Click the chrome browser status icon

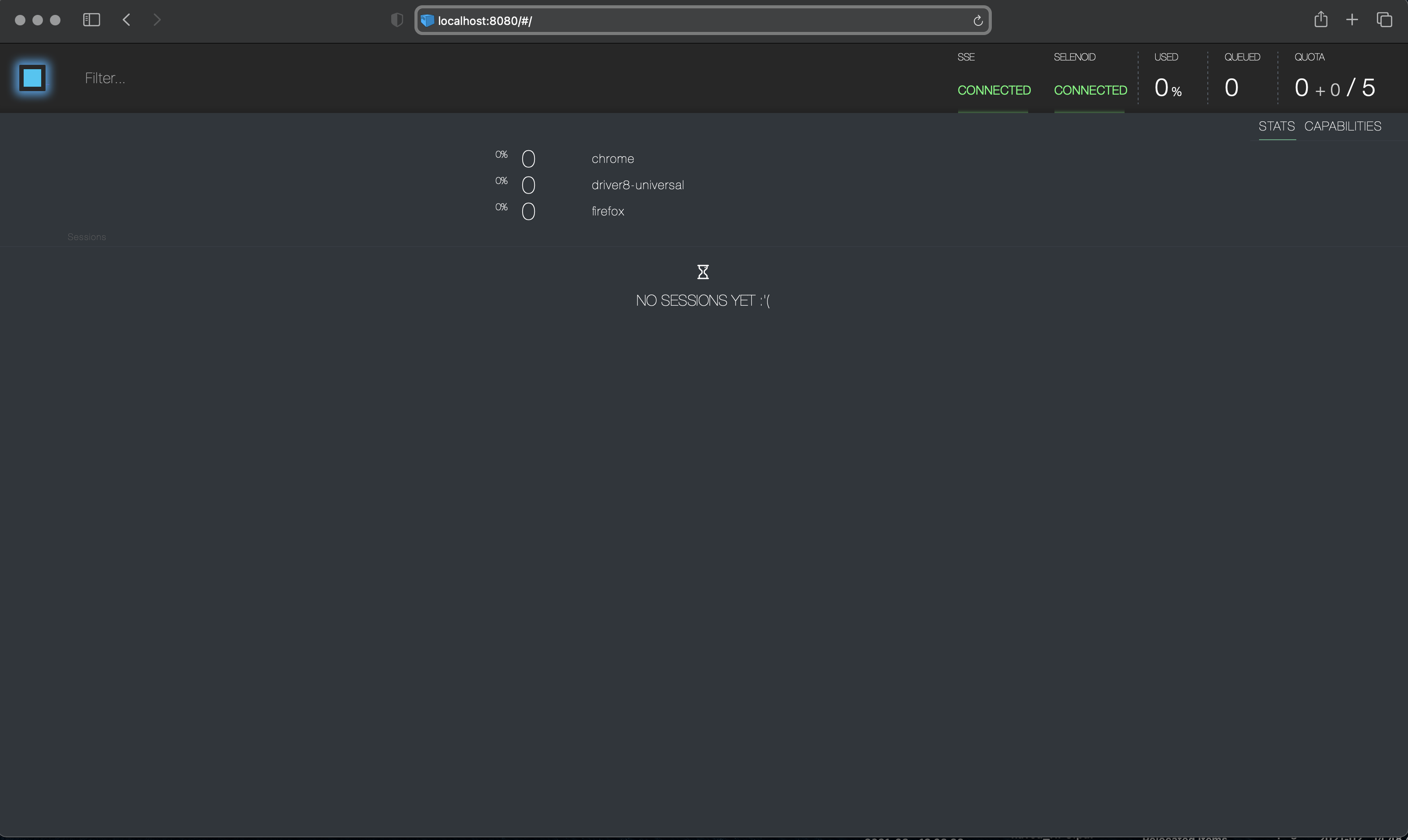tap(527, 157)
